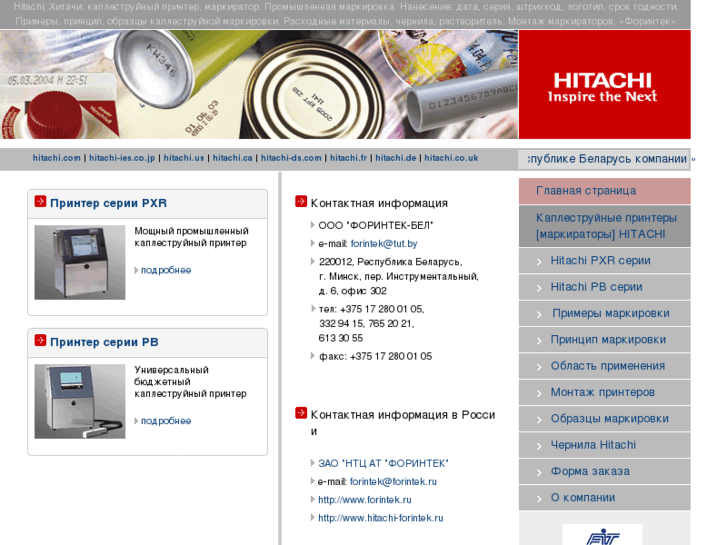
Task: Click the ЗАО "НТЦ АТ "ФОРИНТЕК" link
Action: (x=383, y=463)
